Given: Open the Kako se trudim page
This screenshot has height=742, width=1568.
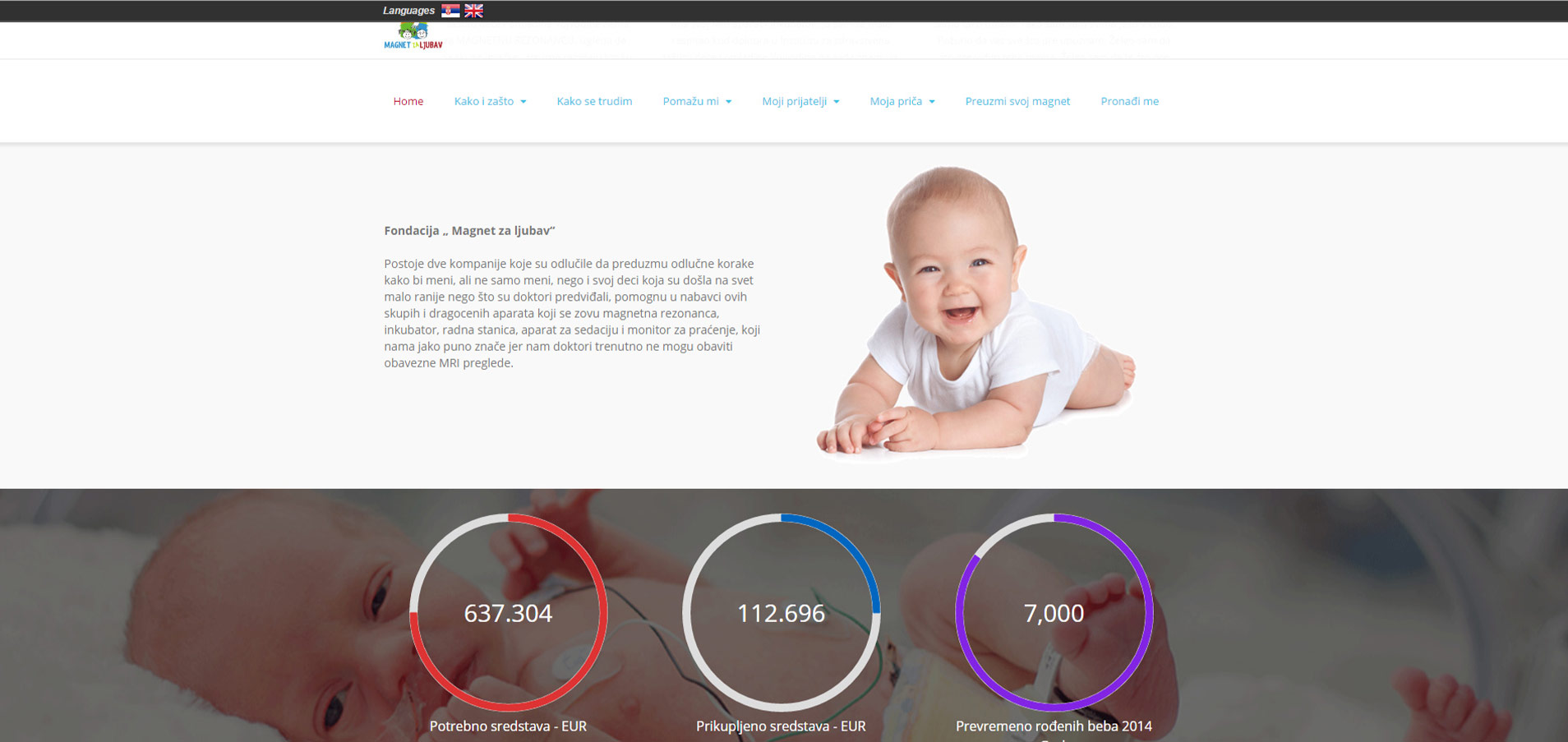Looking at the screenshot, I should [x=594, y=101].
